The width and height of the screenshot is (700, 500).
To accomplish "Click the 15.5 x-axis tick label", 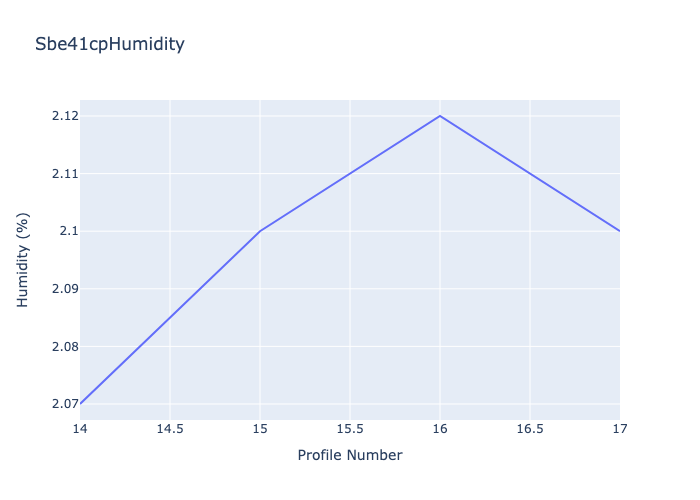I will coord(350,429).
